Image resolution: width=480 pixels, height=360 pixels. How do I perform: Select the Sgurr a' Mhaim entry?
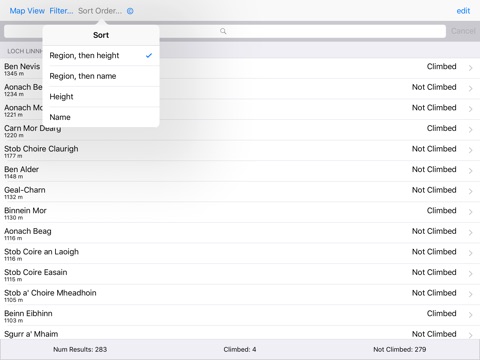pos(240,333)
